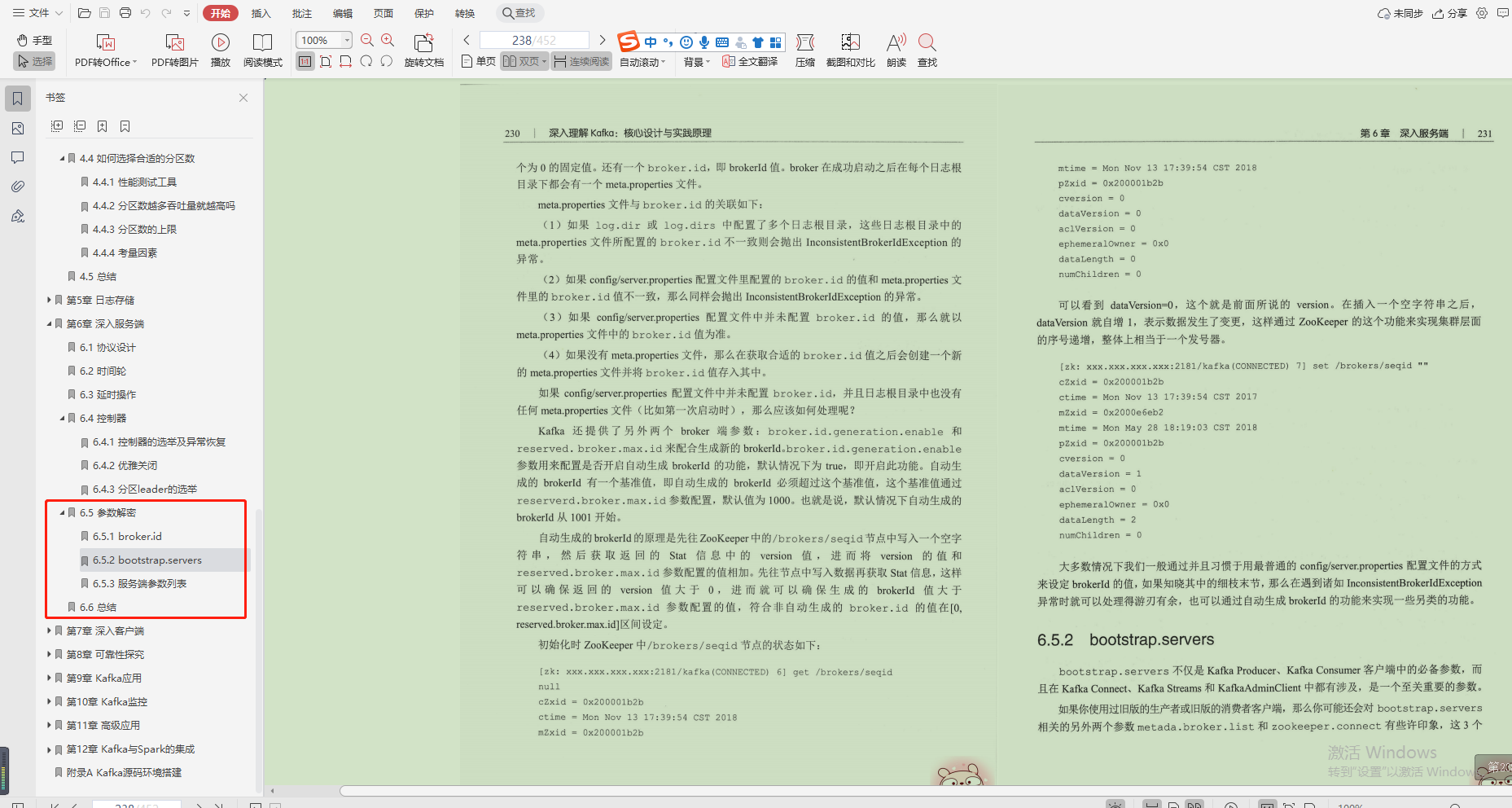Open 查找 search tool in ribbon
Viewport: 1512px width, 808px height.
[927, 50]
